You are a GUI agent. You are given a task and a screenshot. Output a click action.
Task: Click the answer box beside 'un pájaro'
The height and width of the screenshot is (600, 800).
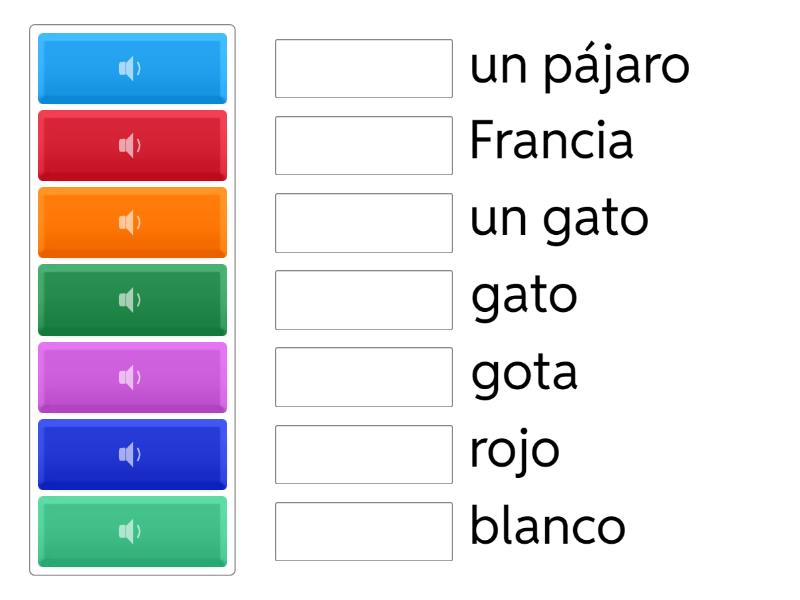click(364, 69)
